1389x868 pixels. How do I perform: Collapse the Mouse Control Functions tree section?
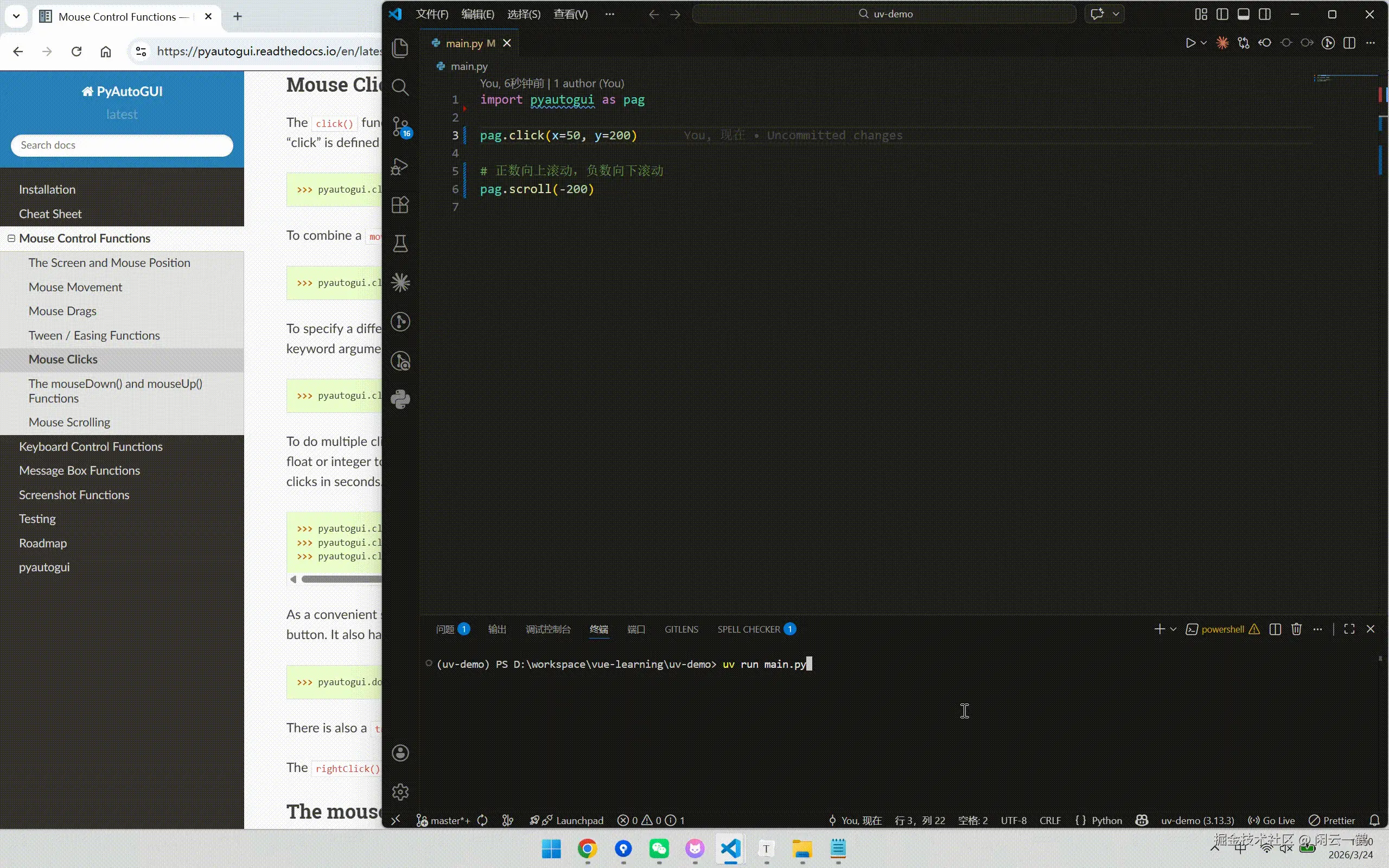(11, 238)
